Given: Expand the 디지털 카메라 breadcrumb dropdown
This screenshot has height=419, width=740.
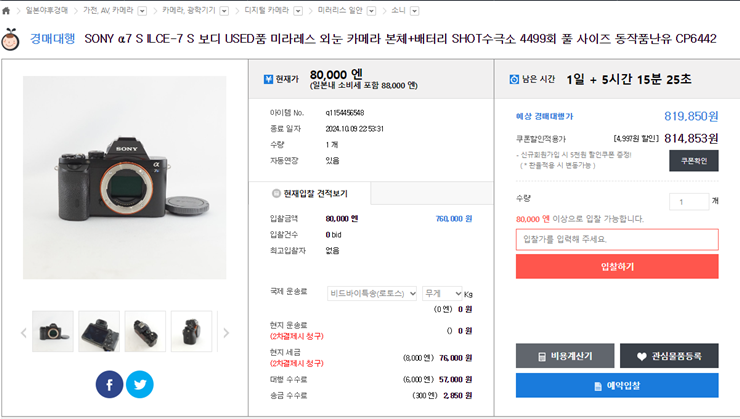Looking at the screenshot, I should tap(298, 10).
